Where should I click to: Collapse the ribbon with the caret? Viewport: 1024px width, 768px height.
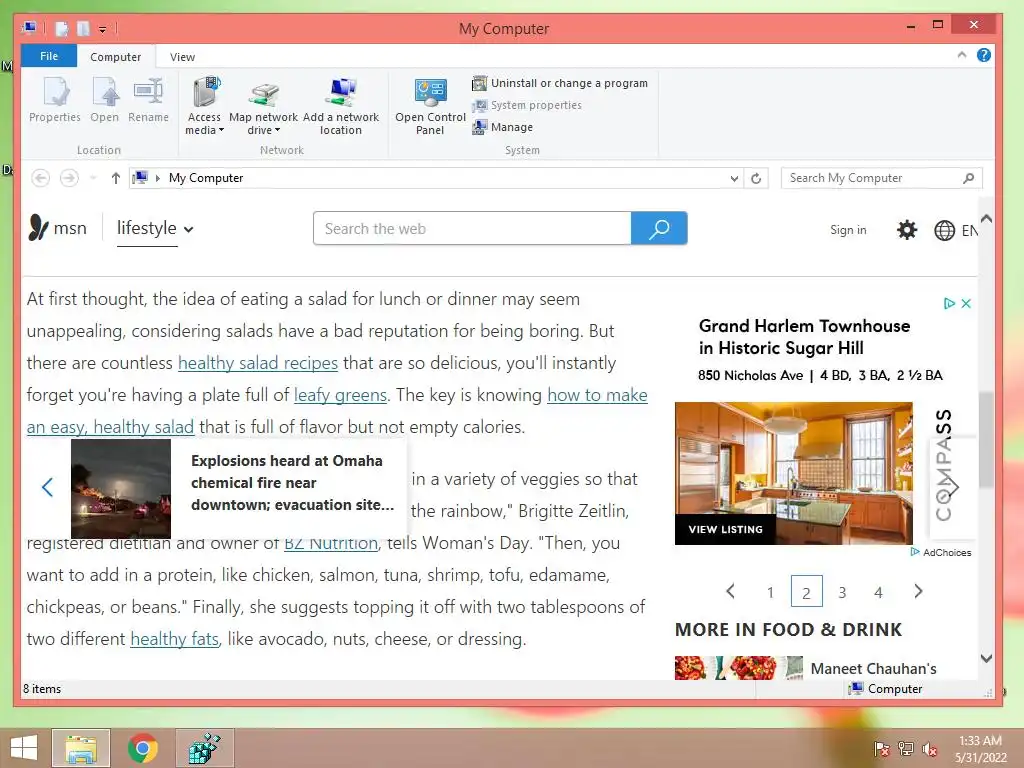tap(962, 56)
